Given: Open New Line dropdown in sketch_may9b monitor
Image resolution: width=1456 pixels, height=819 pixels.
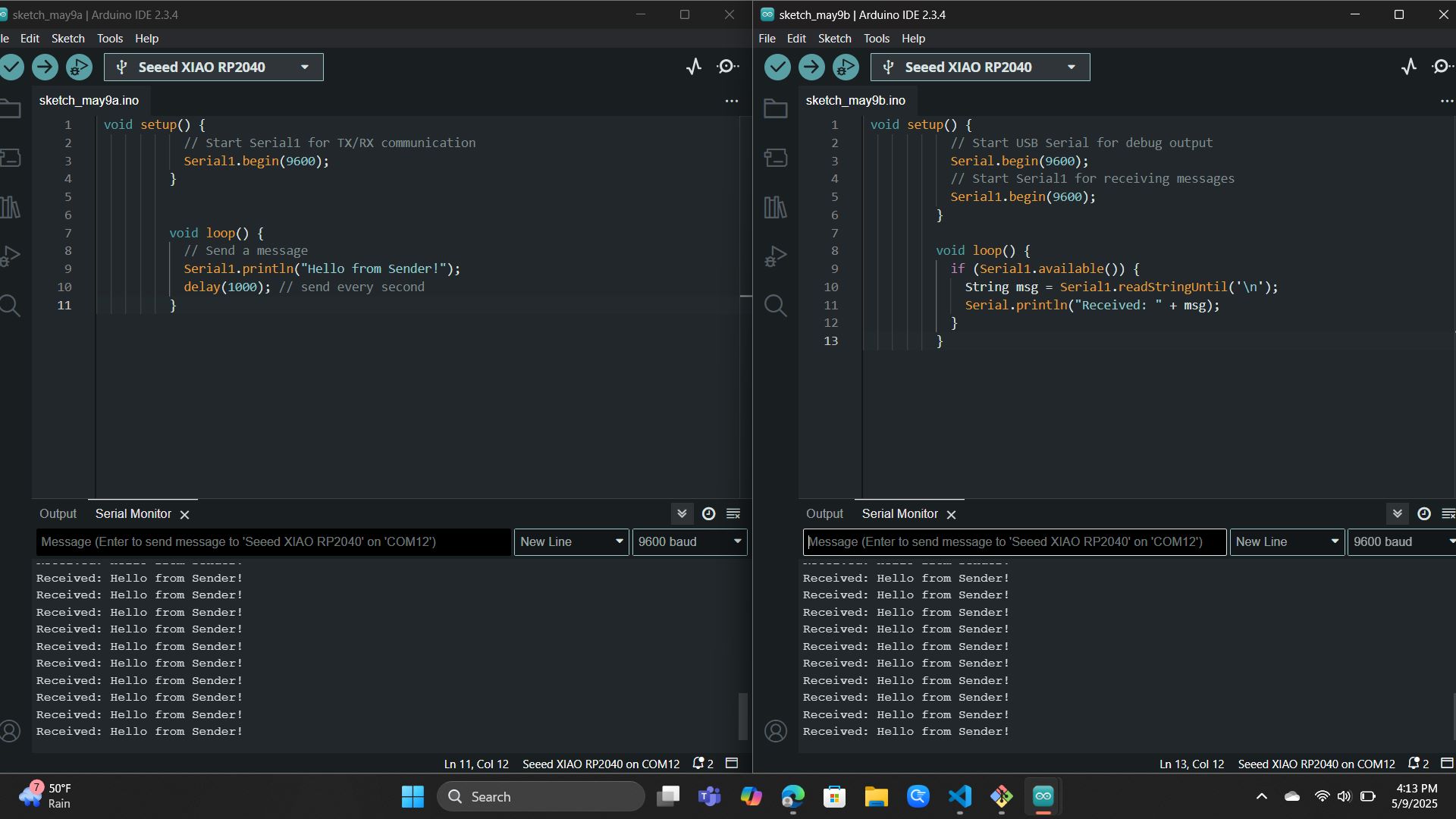Looking at the screenshot, I should point(1287,541).
